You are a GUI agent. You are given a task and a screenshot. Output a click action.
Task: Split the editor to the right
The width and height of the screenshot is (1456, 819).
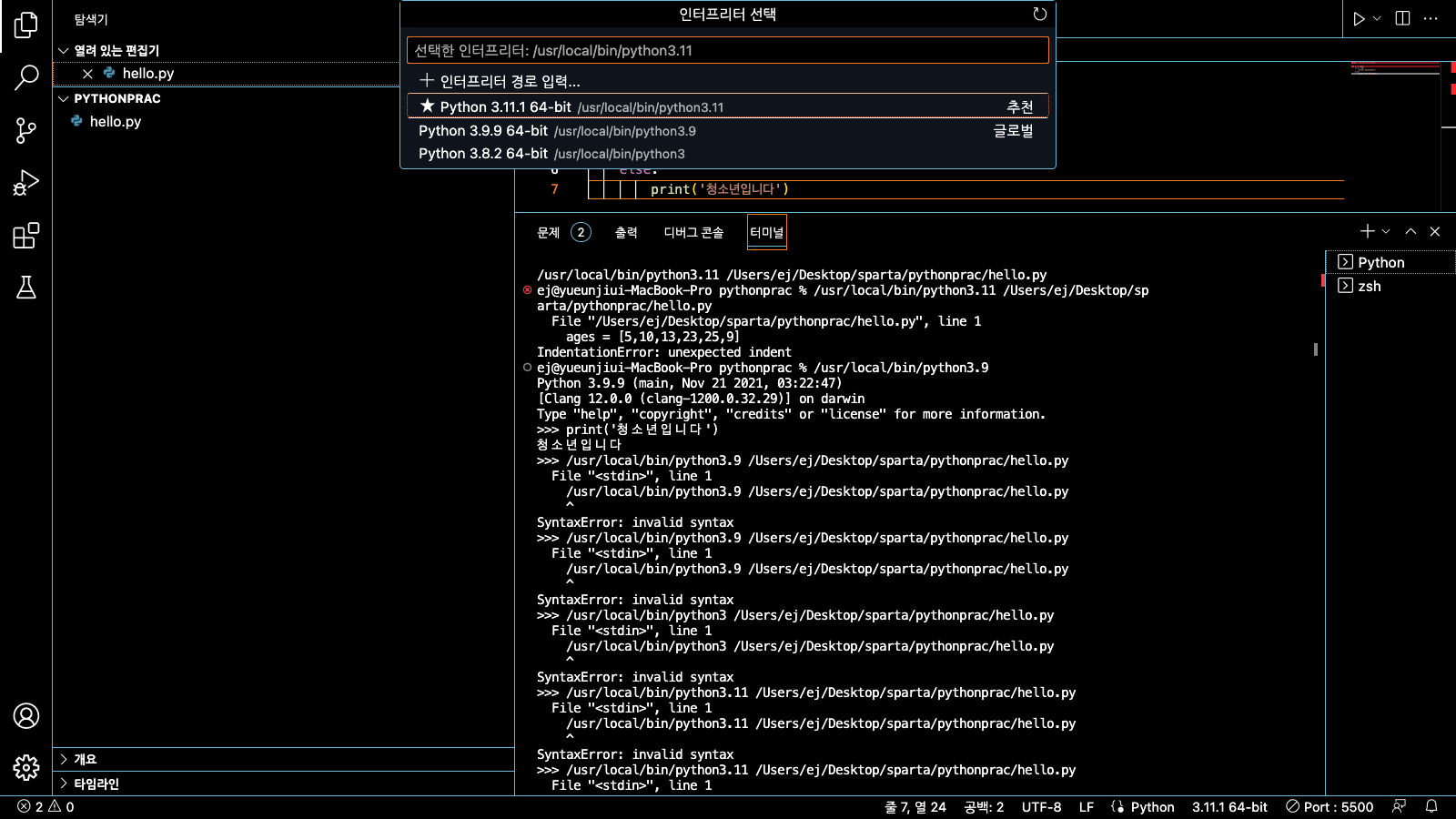(1402, 18)
